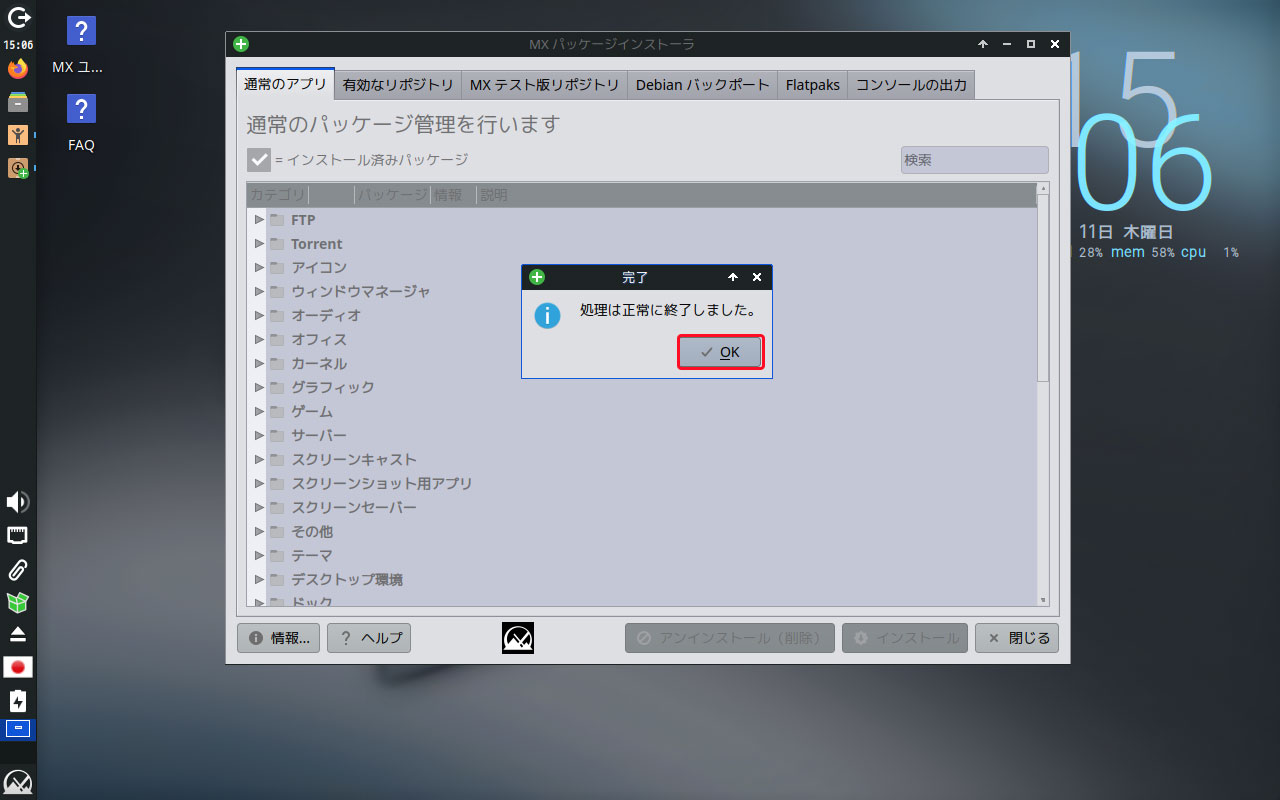The height and width of the screenshot is (800, 1280).
Task: Click the package installer panel icon
Action: (18, 168)
